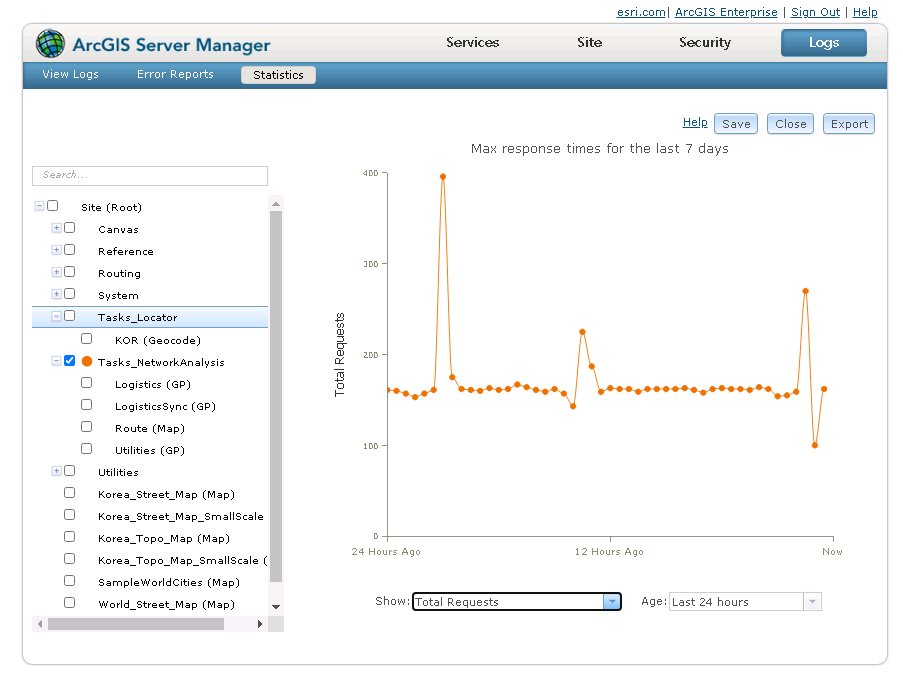Check the Korea_Topo_Map (Map) checkbox
The image size is (903, 677).
click(x=70, y=537)
